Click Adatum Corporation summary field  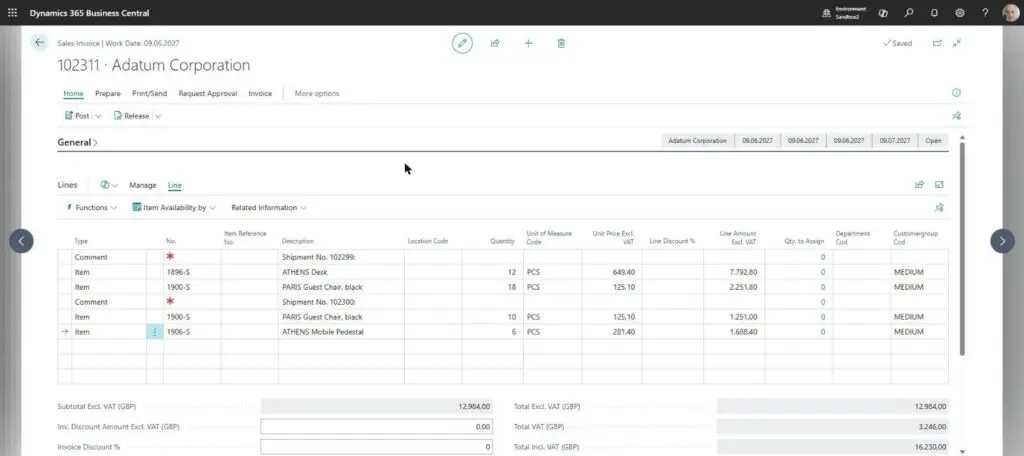pos(697,140)
